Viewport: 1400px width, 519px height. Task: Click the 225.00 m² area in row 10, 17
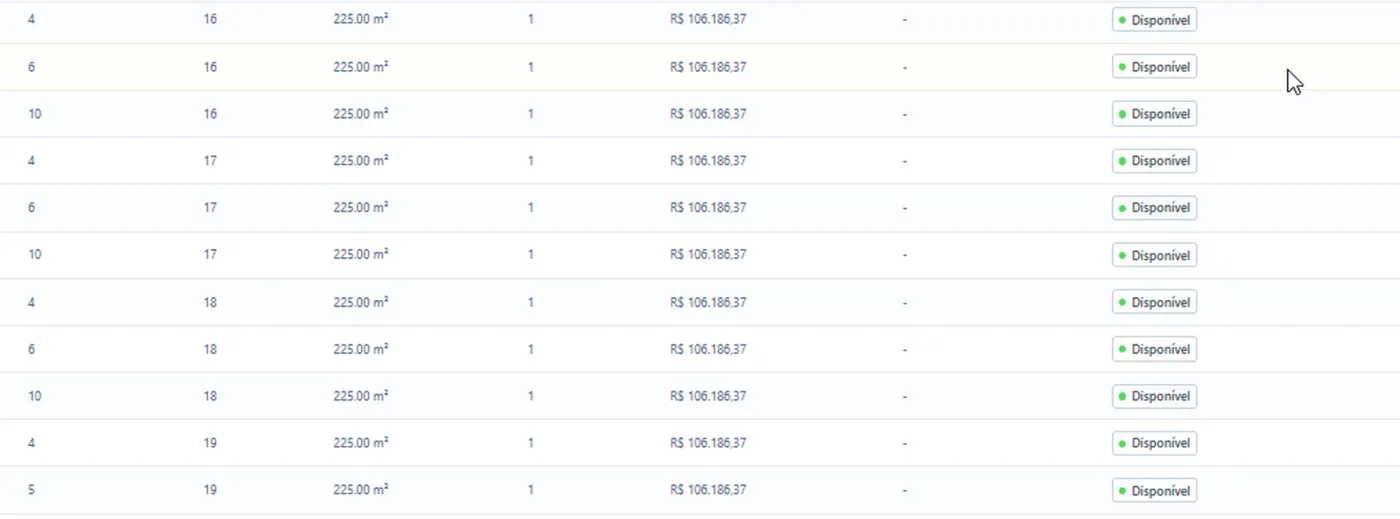361,255
